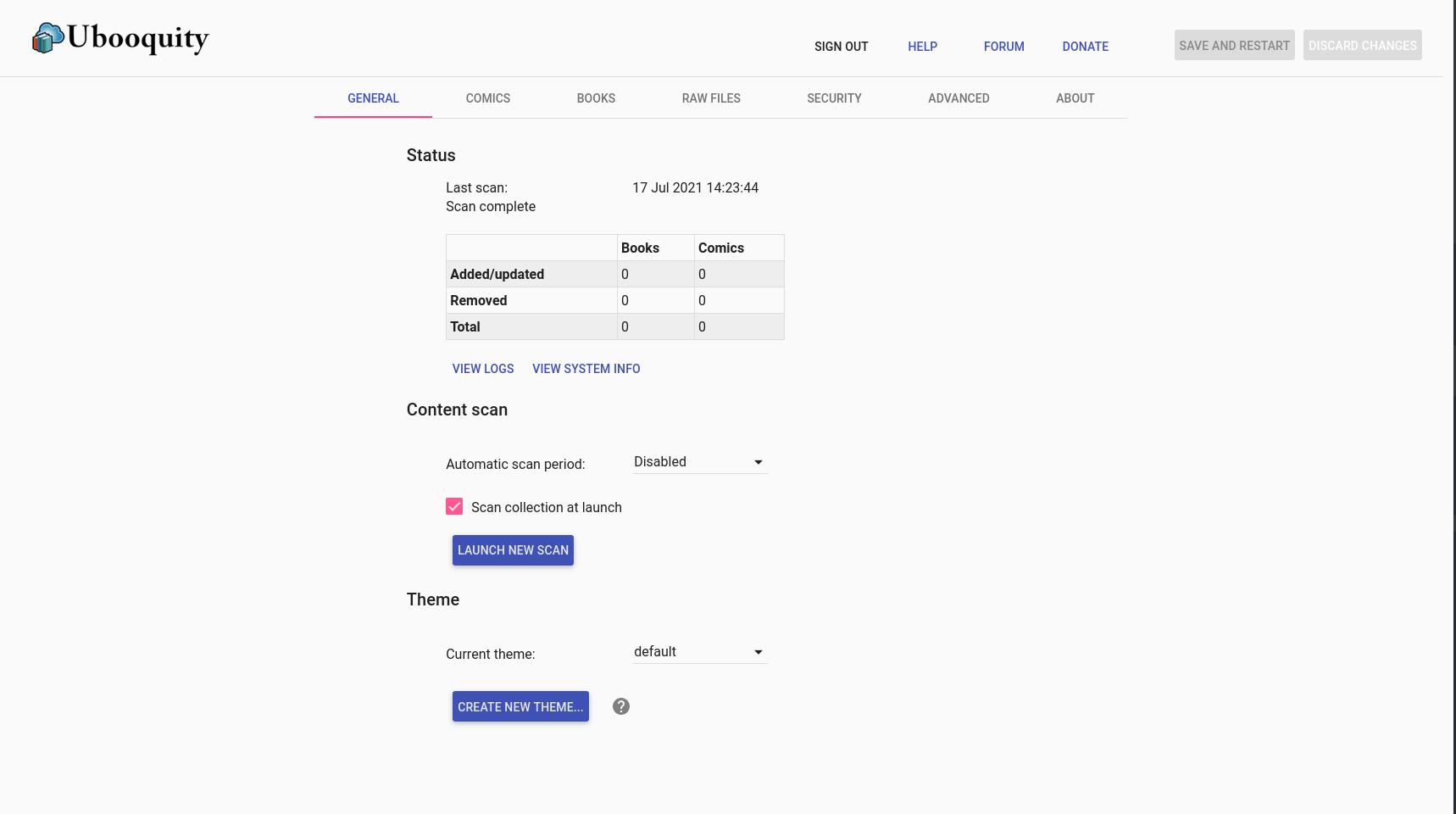The width and height of the screenshot is (1456, 814).
Task: Click Discard Changes button
Action: pyautogui.click(x=1362, y=46)
